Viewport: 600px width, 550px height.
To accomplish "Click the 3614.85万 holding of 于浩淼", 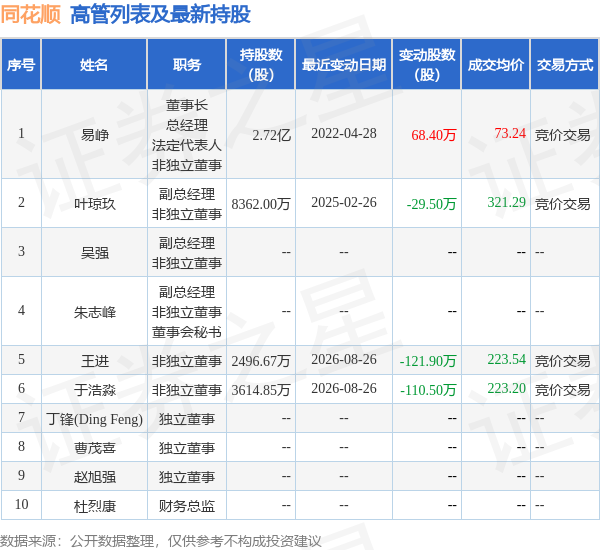I will click(261, 390).
